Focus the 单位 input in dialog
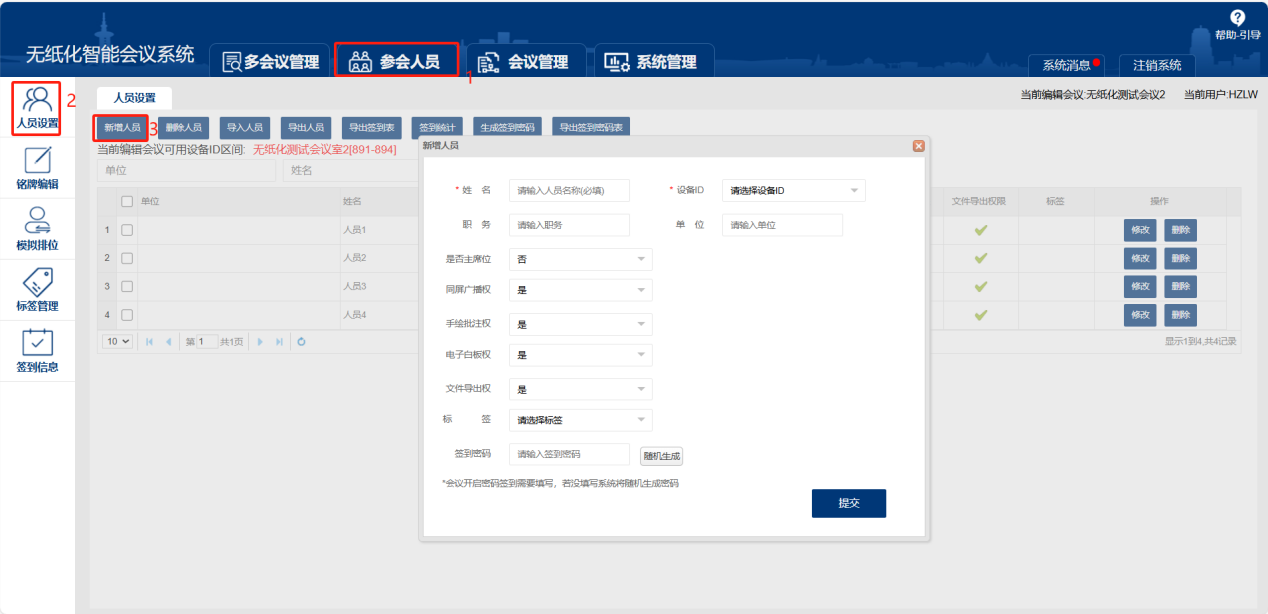 (782, 225)
